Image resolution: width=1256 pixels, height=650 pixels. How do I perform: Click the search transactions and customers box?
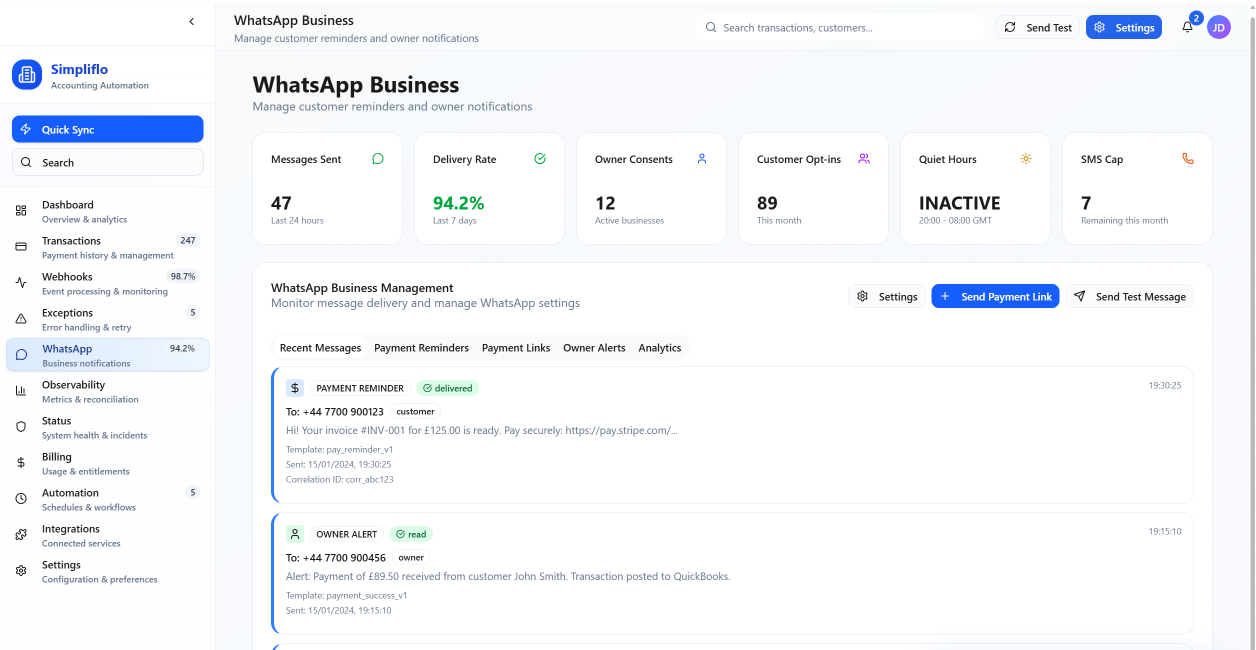click(840, 28)
